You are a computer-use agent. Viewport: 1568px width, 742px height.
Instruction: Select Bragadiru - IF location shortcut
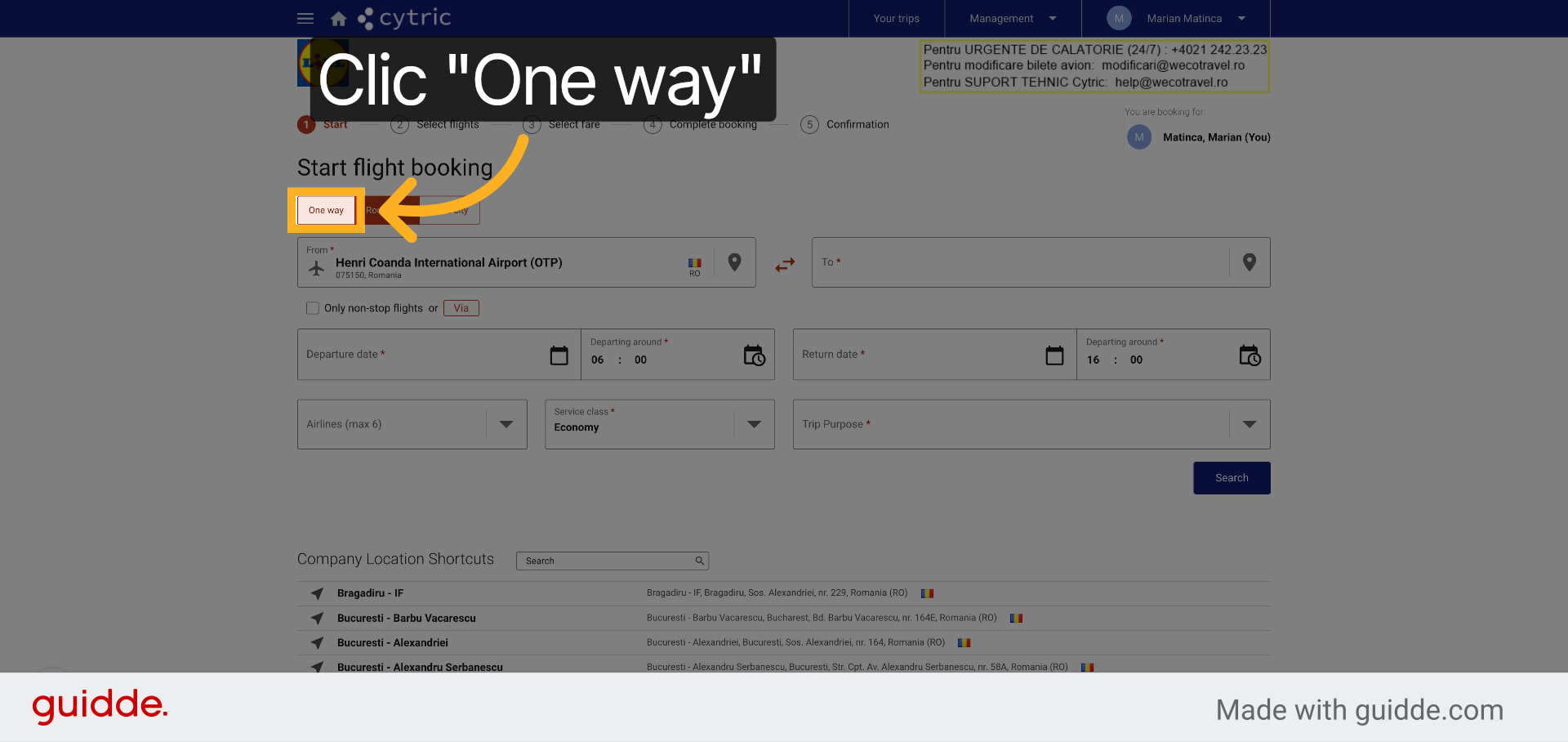(x=370, y=593)
